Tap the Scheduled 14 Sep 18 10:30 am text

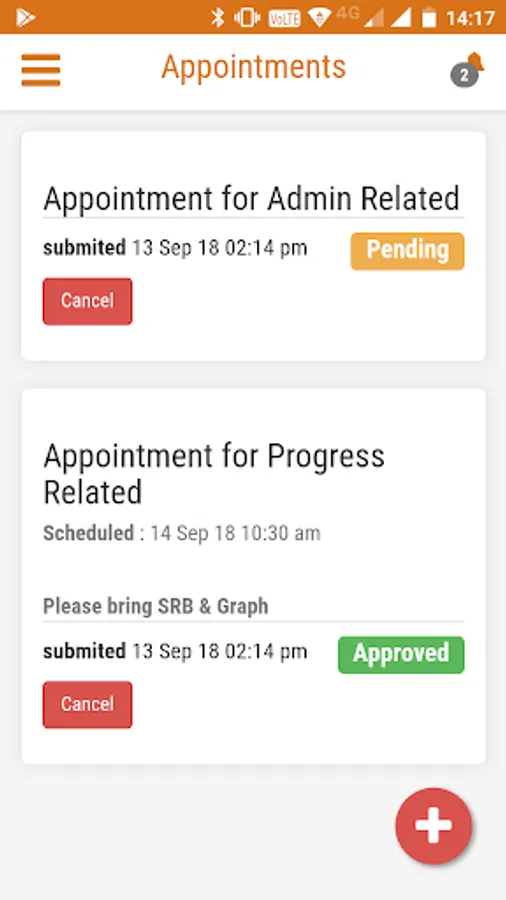182,533
